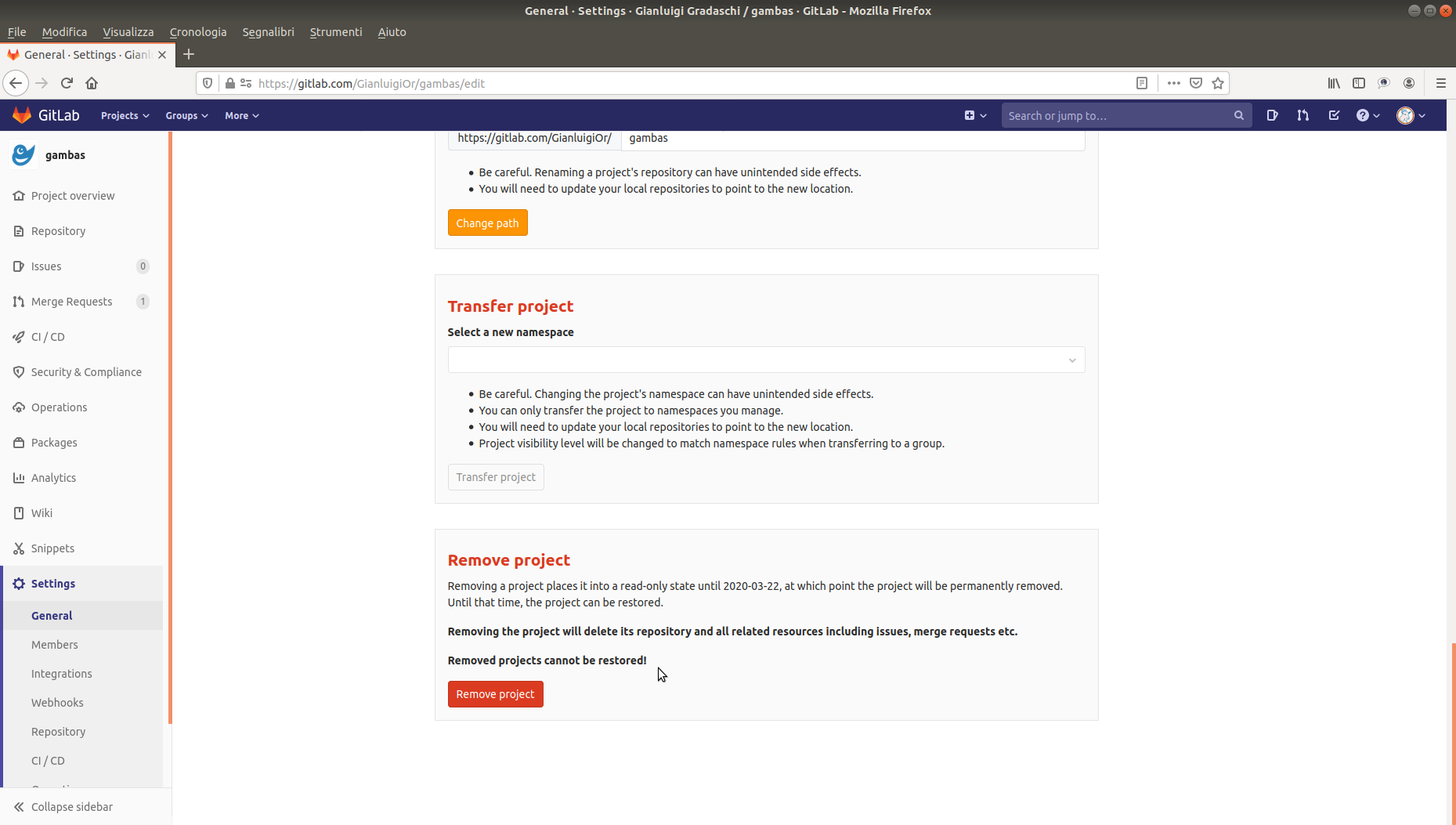This screenshot has width=1456, height=825.
Task: Expand the user avatar menu
Action: coord(1411,115)
